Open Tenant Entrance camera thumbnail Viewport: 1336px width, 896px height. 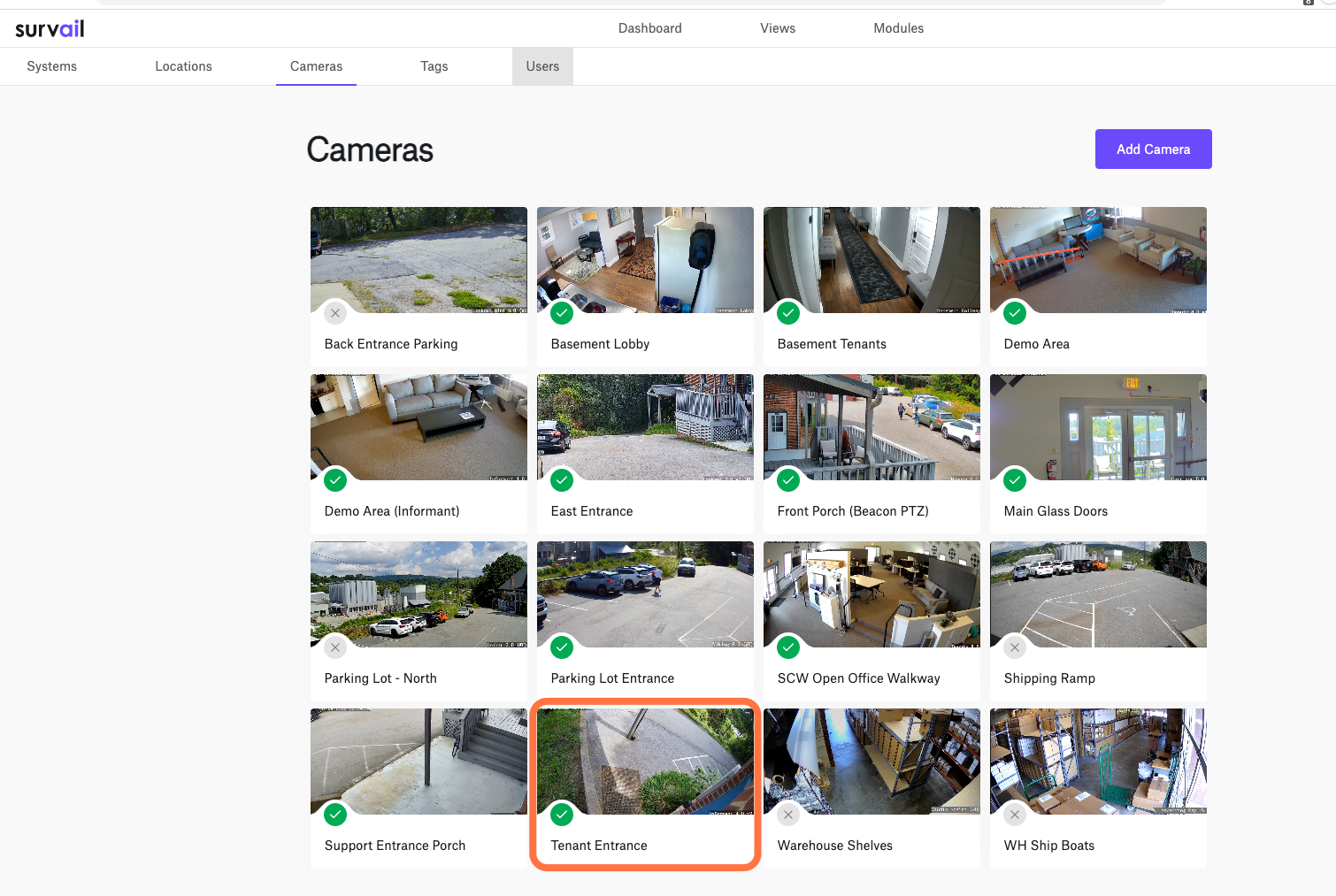645,762
